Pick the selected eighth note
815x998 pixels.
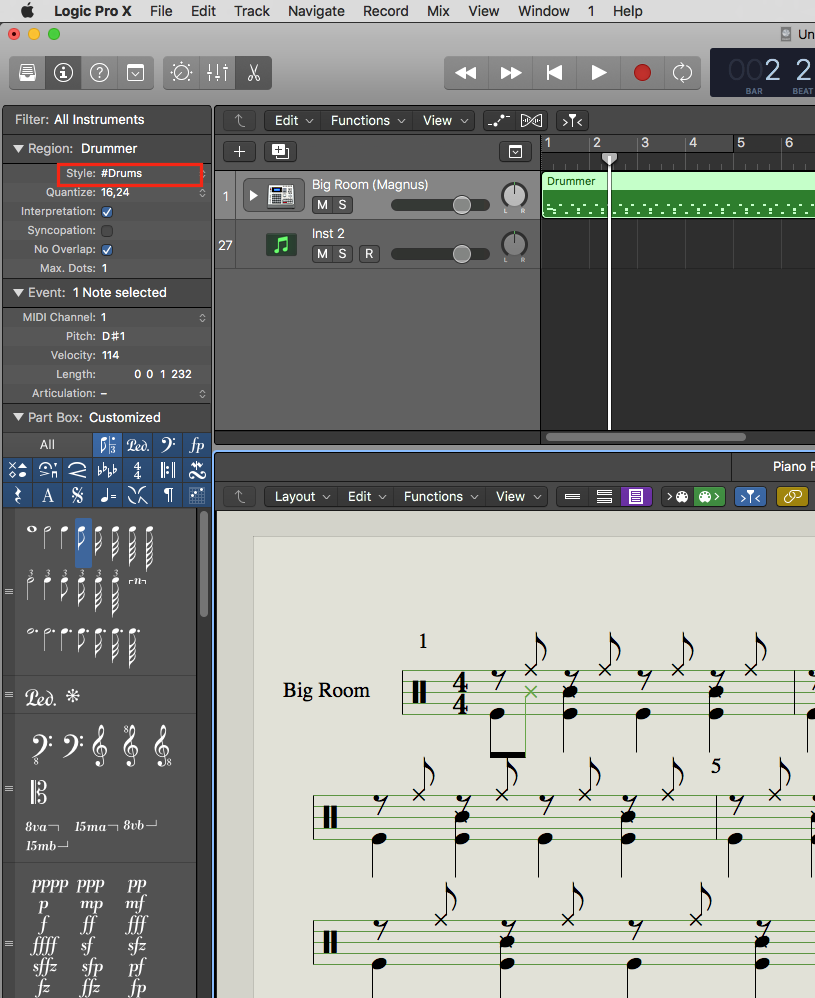(83, 542)
